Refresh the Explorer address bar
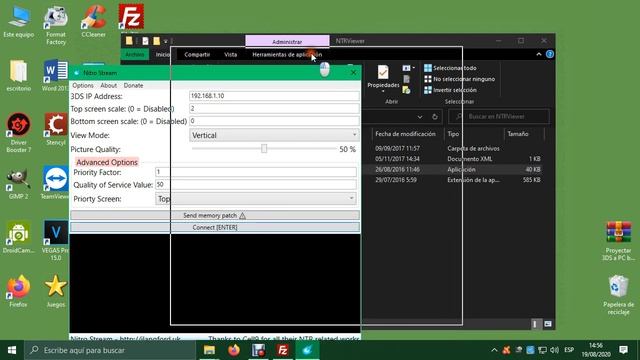Viewport: 640px width, 360px height. [435, 117]
